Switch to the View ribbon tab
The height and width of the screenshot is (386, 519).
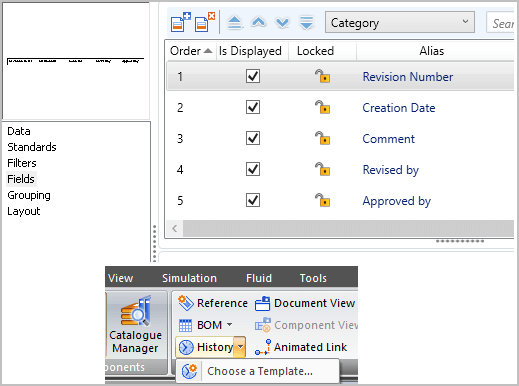(120, 278)
